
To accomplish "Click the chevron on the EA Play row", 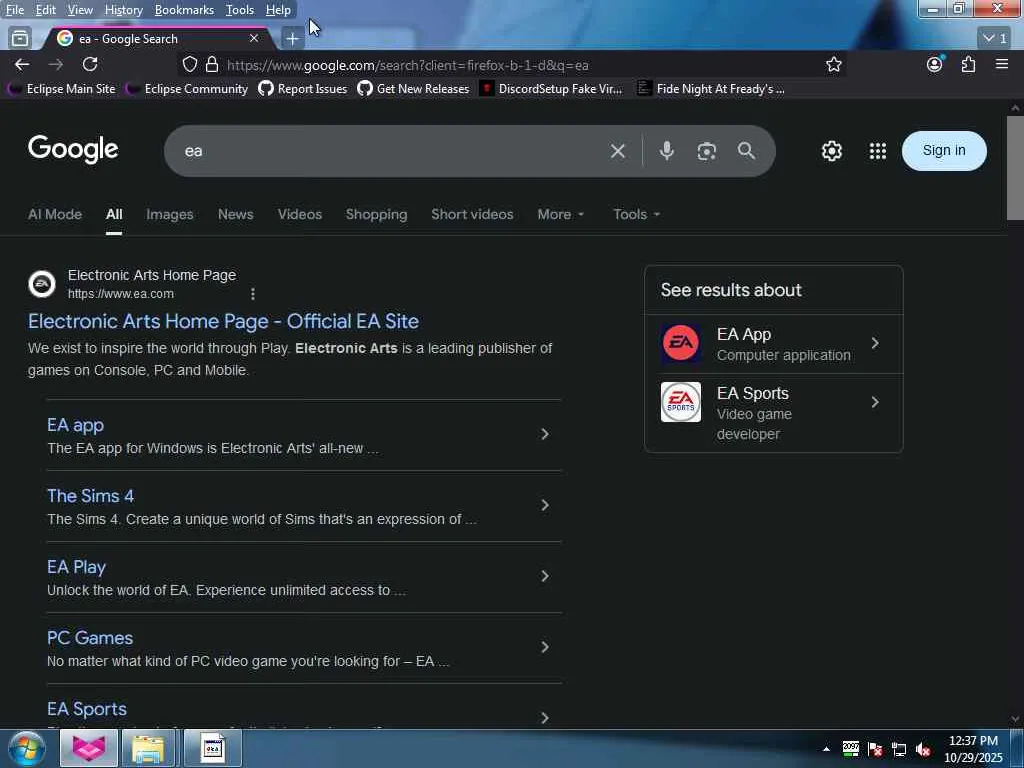I will pyautogui.click(x=545, y=576).
